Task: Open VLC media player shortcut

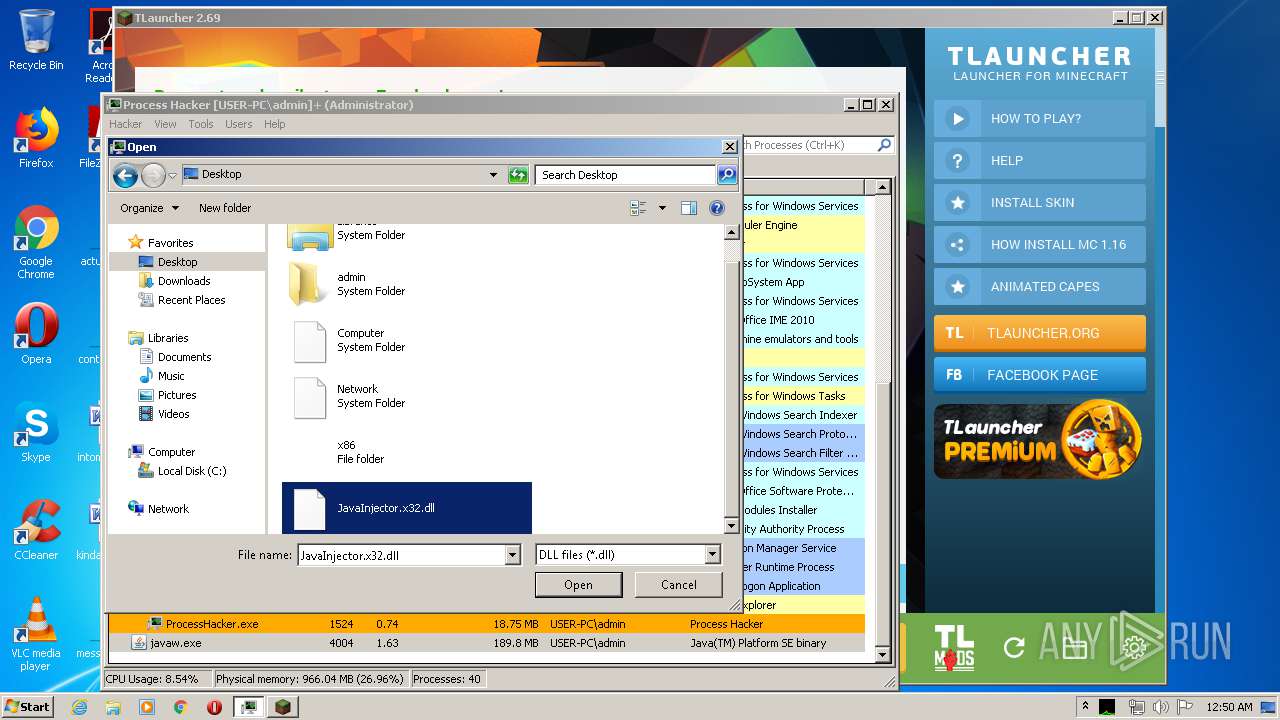Action: tap(36, 634)
